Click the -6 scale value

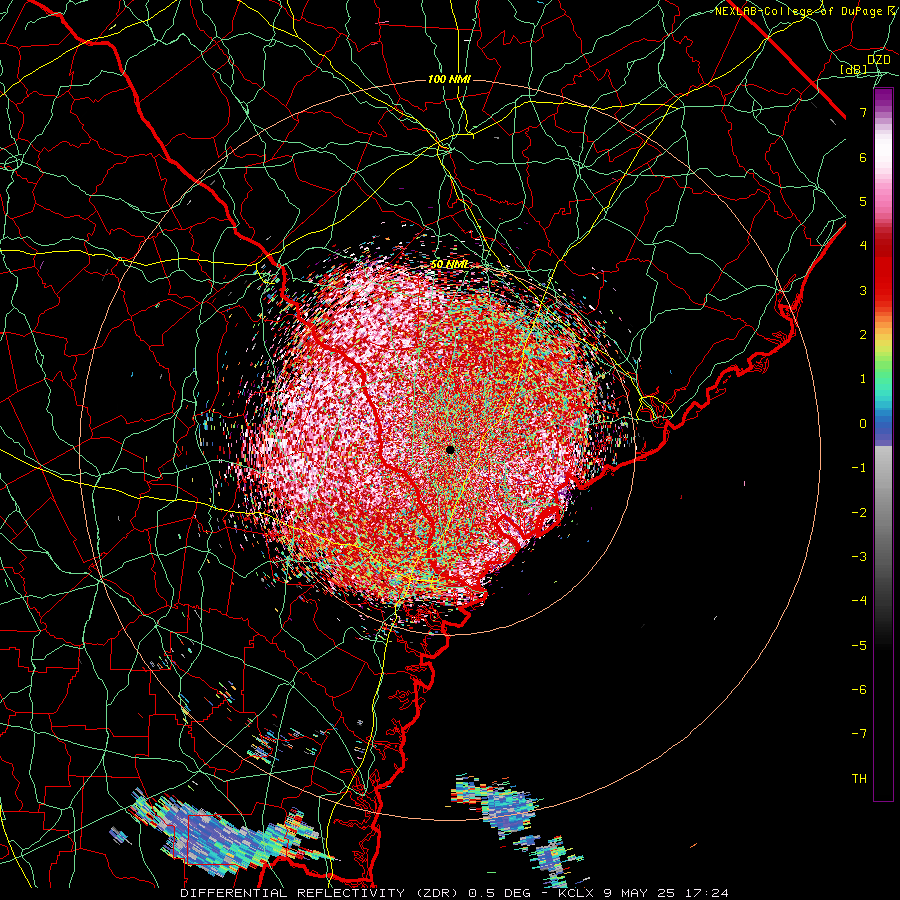pyautogui.click(x=859, y=690)
